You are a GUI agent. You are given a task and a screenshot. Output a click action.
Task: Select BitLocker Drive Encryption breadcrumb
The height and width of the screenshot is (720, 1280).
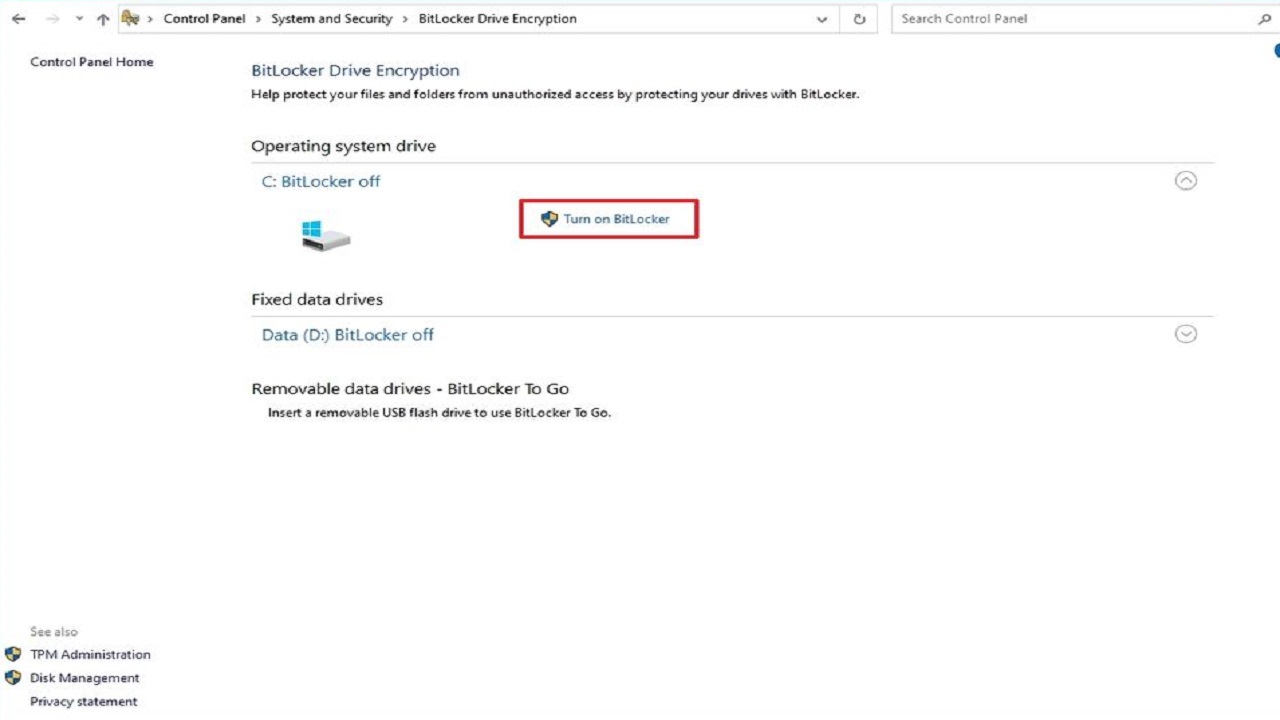498,18
